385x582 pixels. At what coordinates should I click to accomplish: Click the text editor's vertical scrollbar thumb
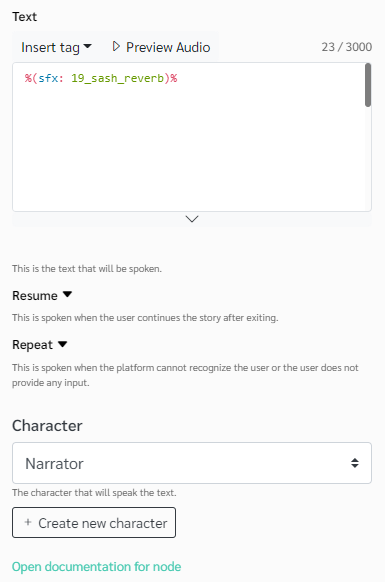tap(368, 85)
